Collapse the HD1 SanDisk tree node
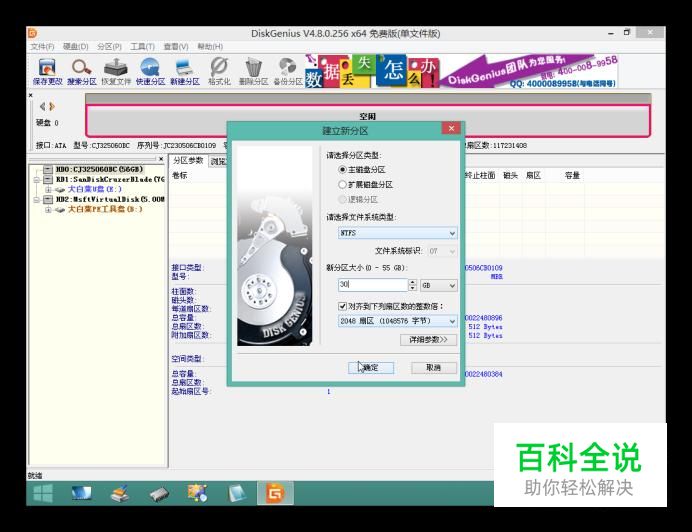Screen dimensions: 692x532 (x=37, y=180)
